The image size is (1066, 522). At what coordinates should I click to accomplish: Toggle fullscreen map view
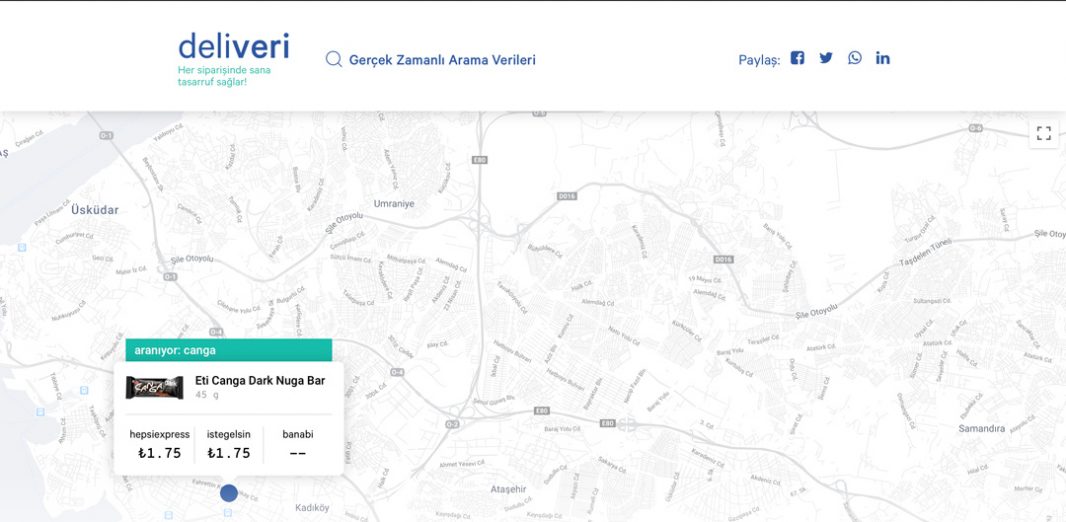(1044, 133)
